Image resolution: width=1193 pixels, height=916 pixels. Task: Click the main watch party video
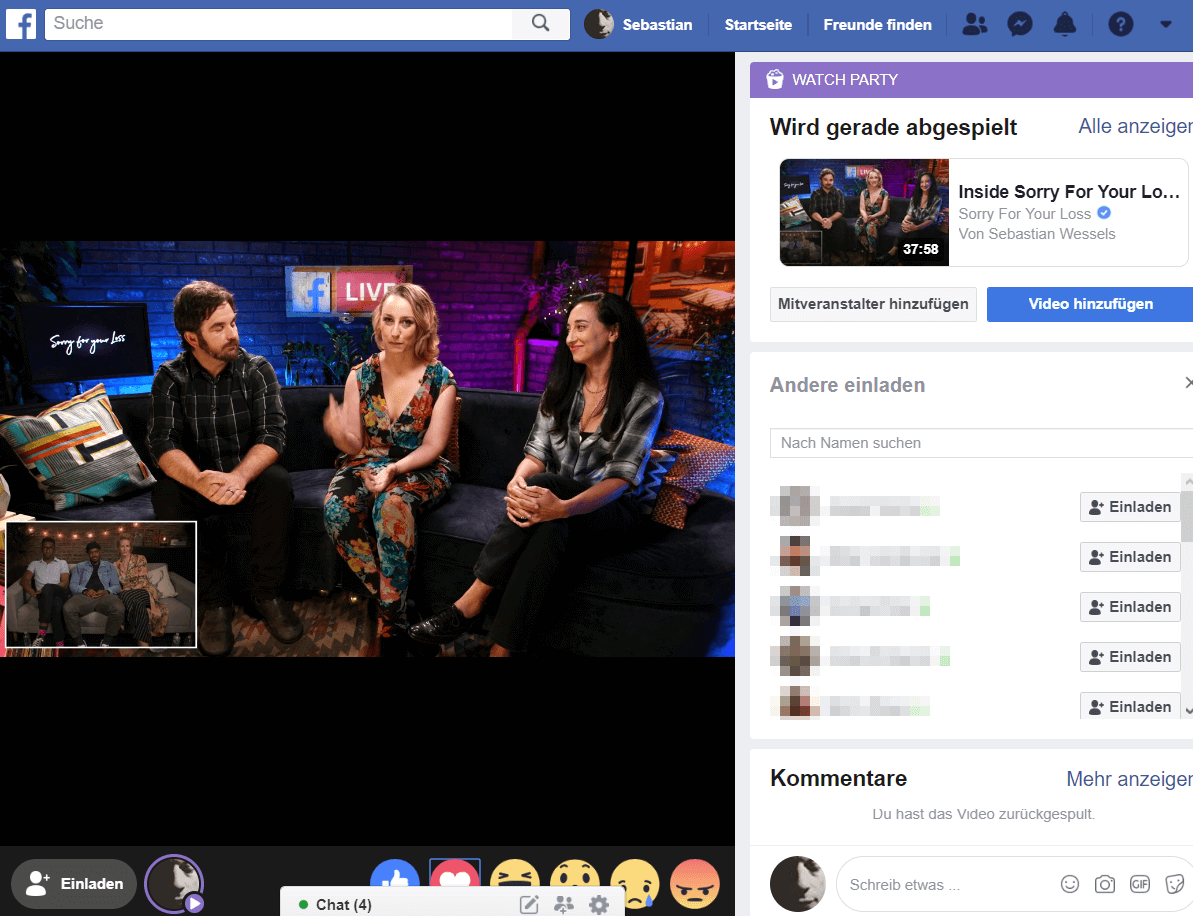367,449
